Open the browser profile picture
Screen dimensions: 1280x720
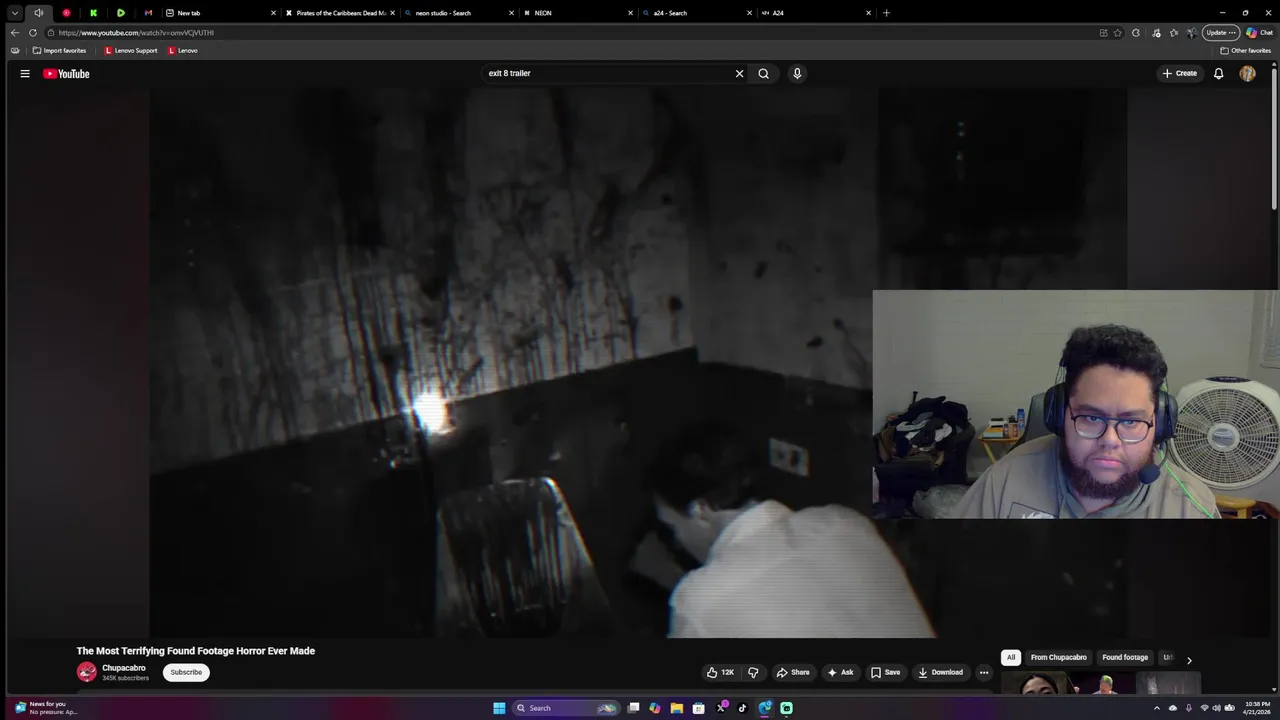click(1192, 32)
